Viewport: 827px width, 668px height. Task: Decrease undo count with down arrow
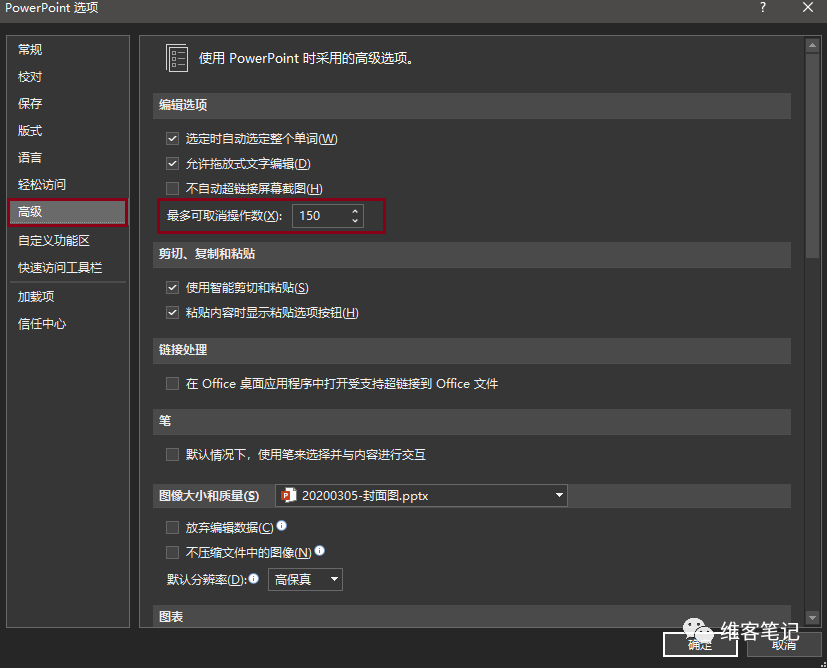[355, 221]
